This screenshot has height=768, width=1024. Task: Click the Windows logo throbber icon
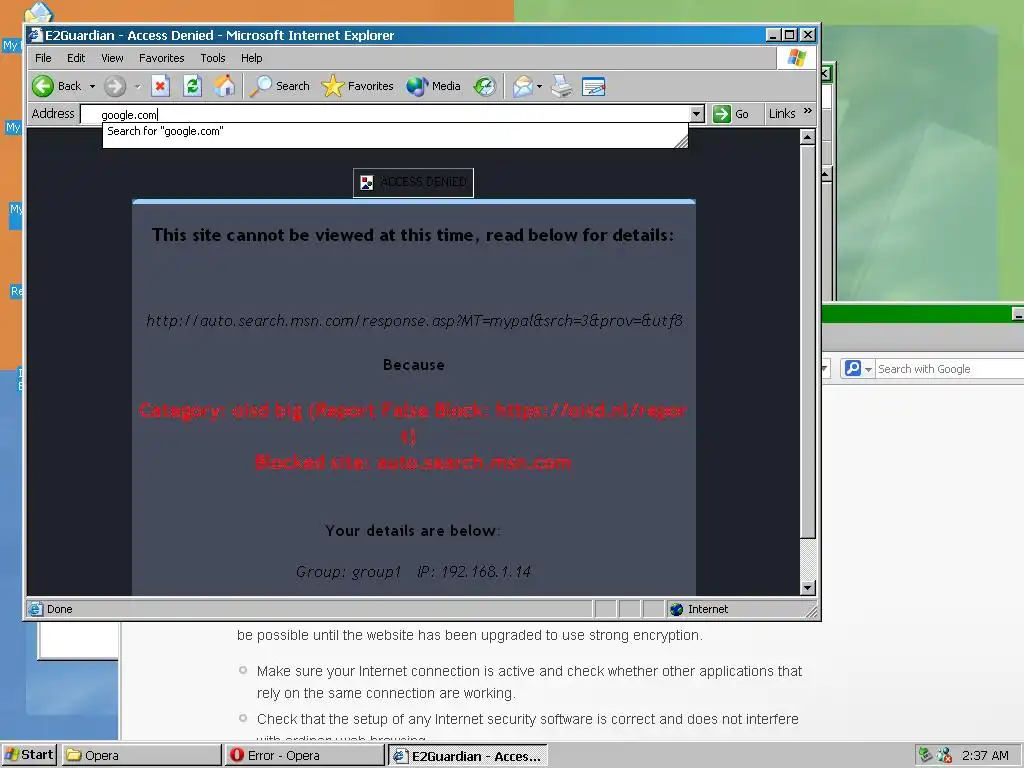797,58
